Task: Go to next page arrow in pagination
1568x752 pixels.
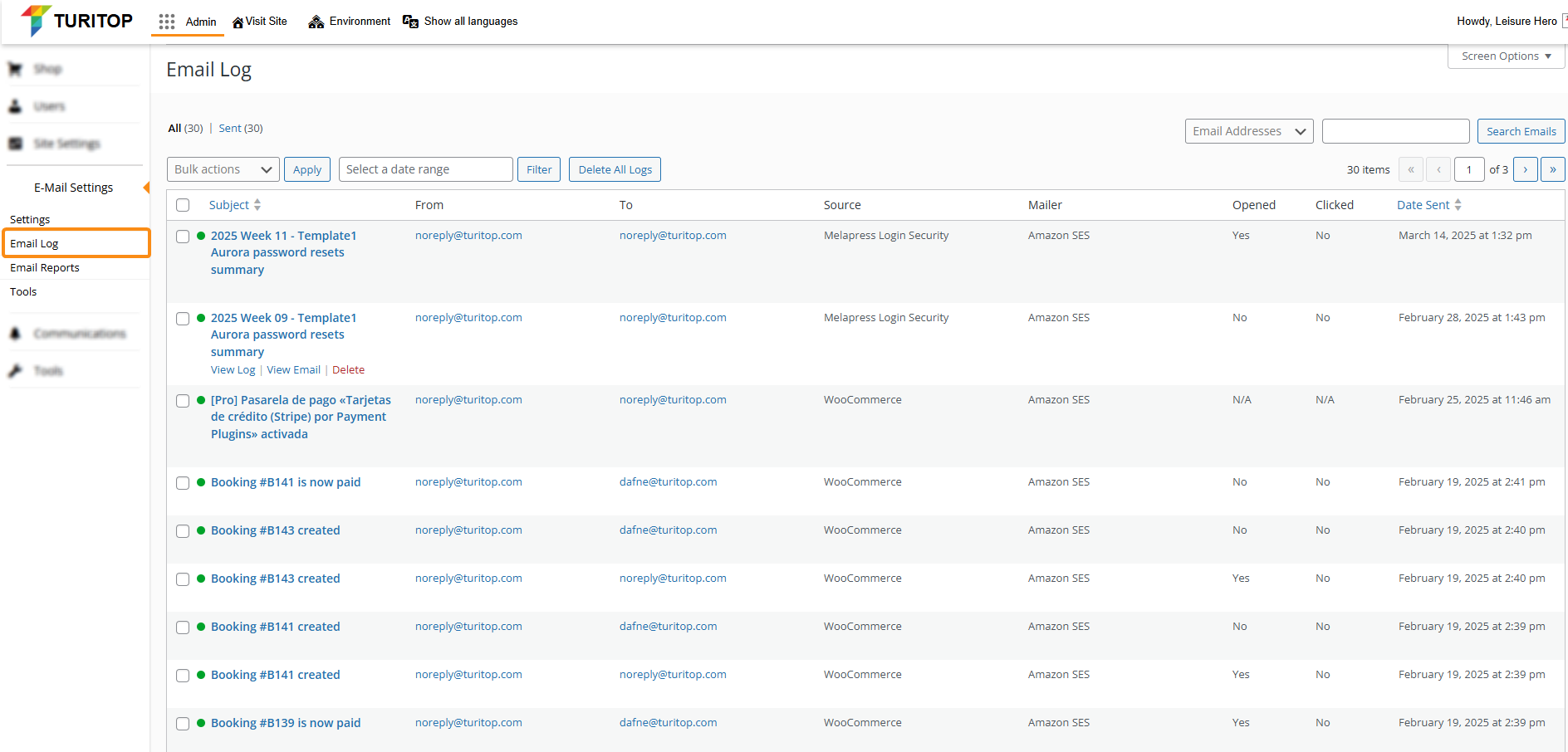Action: [x=1525, y=169]
